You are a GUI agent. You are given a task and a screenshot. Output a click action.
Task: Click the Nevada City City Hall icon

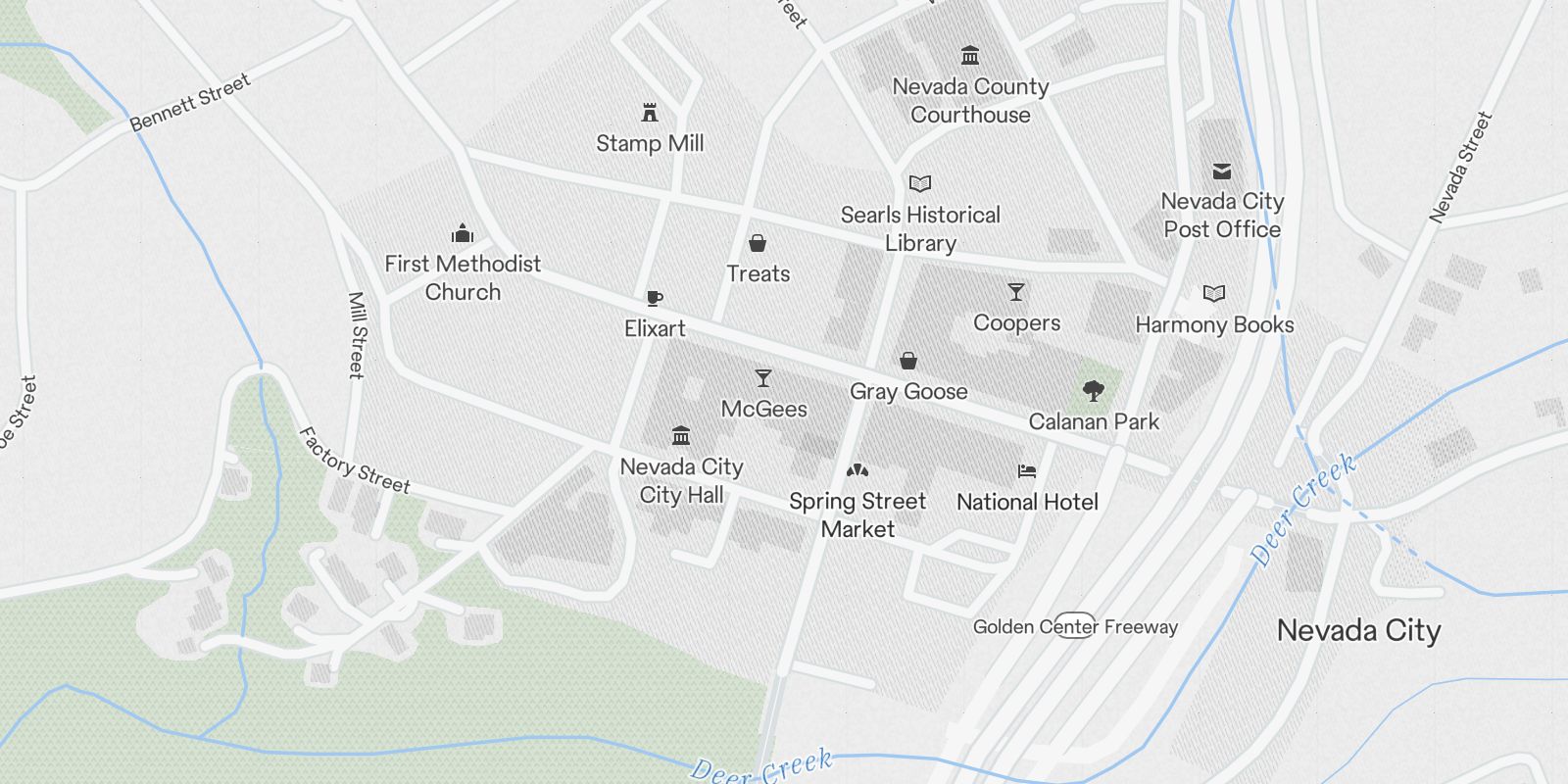(x=681, y=436)
